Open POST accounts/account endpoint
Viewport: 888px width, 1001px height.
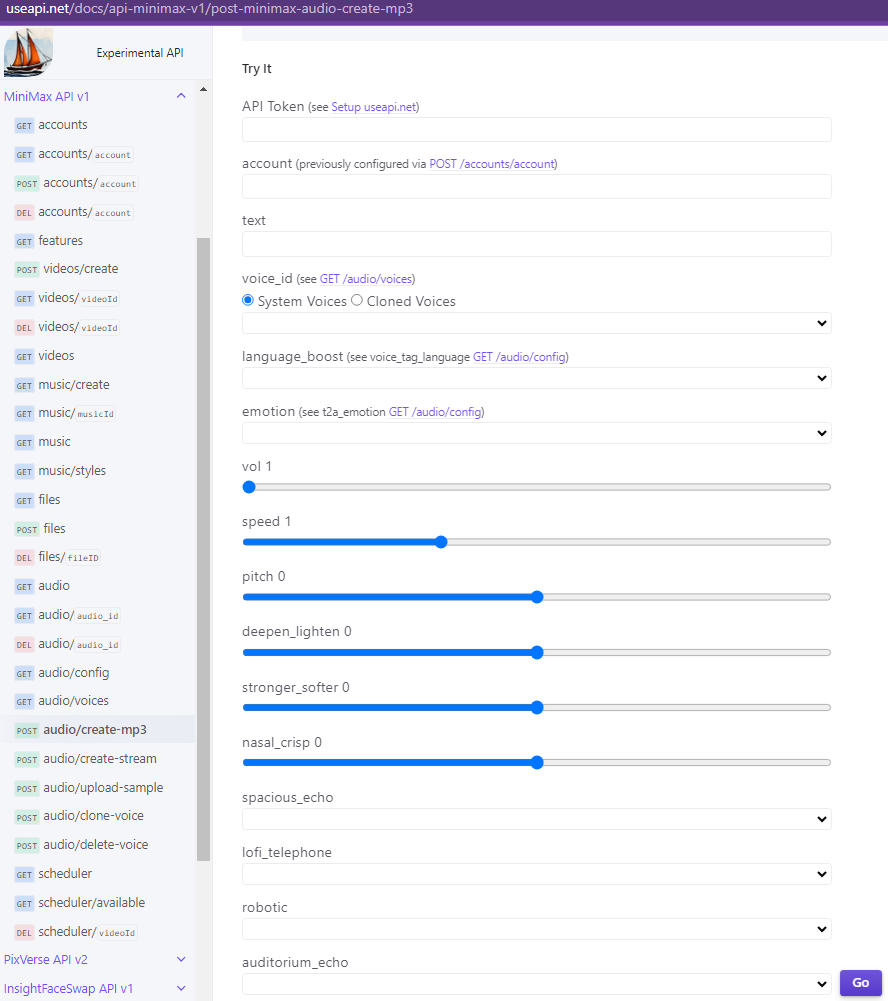76,183
